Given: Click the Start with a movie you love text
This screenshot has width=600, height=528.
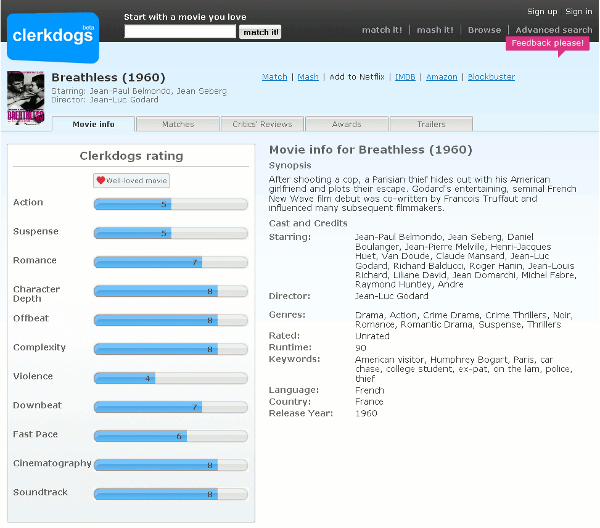Looking at the screenshot, I should (x=185, y=17).
